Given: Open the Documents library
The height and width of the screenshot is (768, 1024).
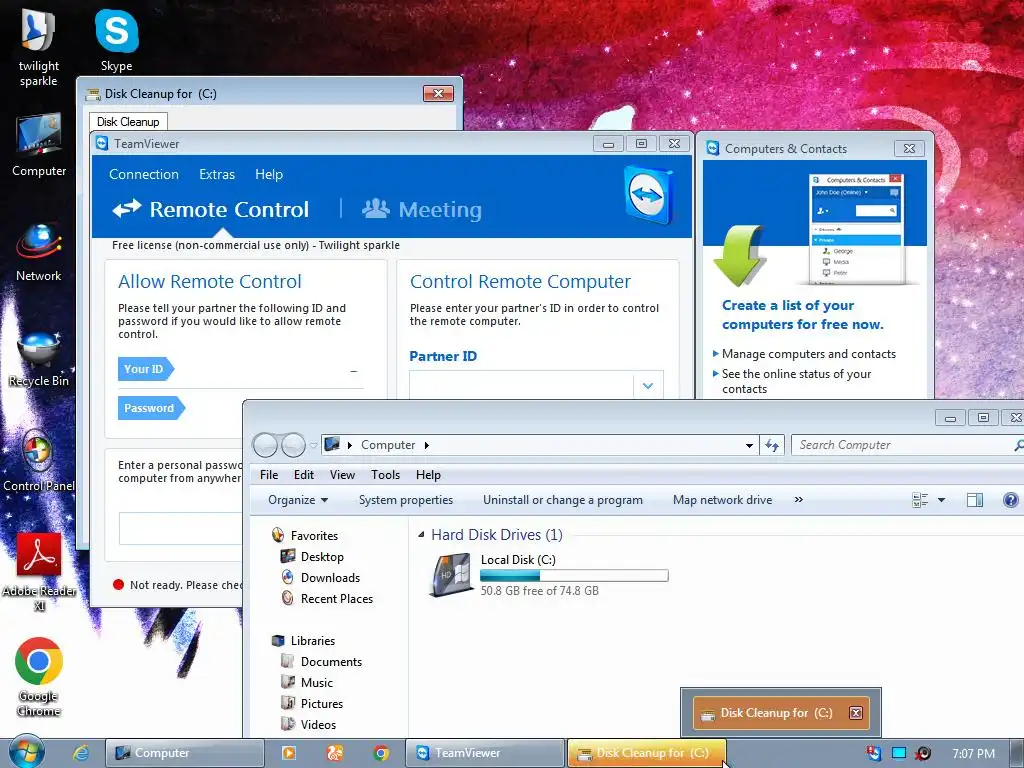Looking at the screenshot, I should tap(321, 662).
